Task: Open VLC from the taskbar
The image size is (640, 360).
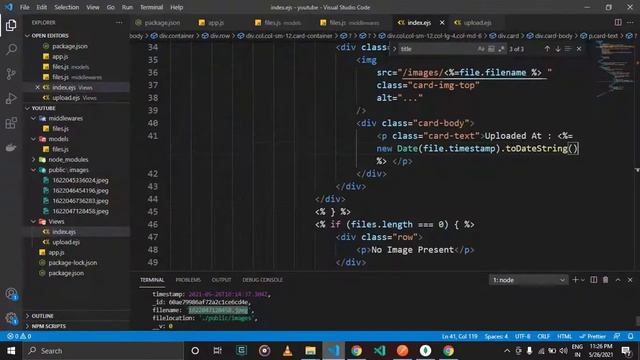Action: click(x=287, y=351)
